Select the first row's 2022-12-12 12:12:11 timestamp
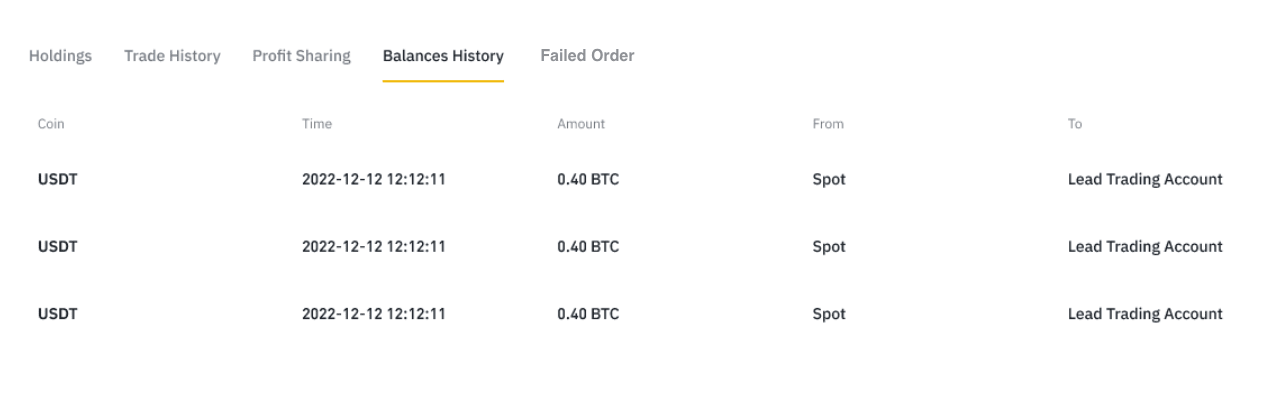This screenshot has width=1269, height=397. tap(374, 180)
